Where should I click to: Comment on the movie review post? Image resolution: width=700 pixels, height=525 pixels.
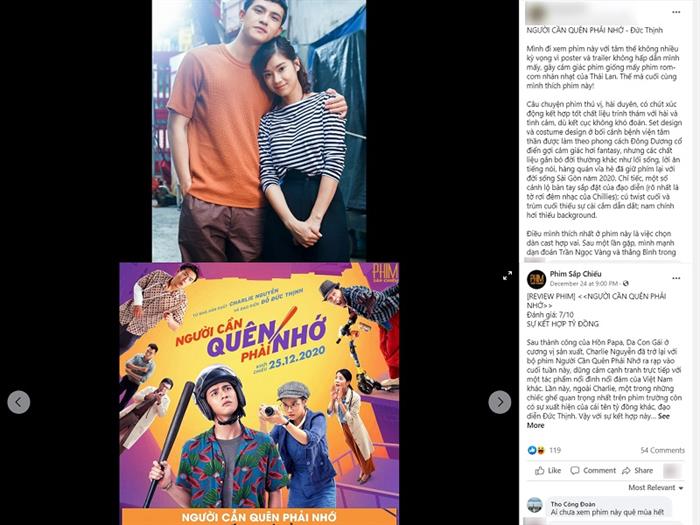tap(593, 471)
